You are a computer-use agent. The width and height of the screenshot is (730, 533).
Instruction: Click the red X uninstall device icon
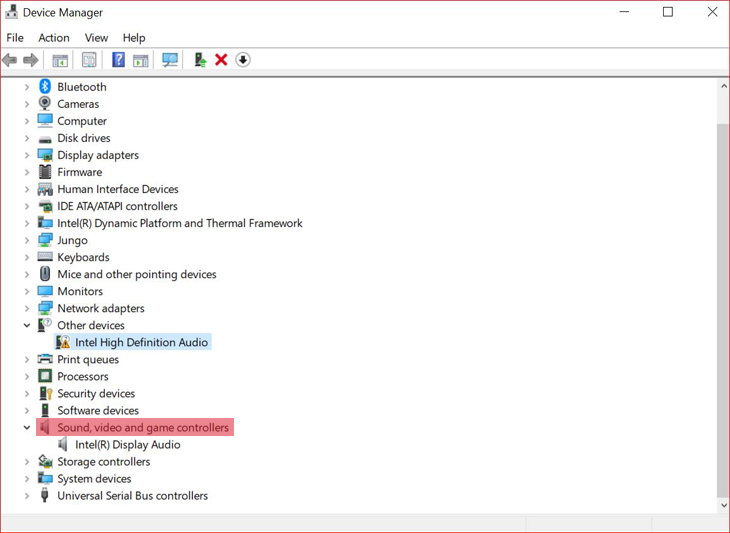click(221, 60)
